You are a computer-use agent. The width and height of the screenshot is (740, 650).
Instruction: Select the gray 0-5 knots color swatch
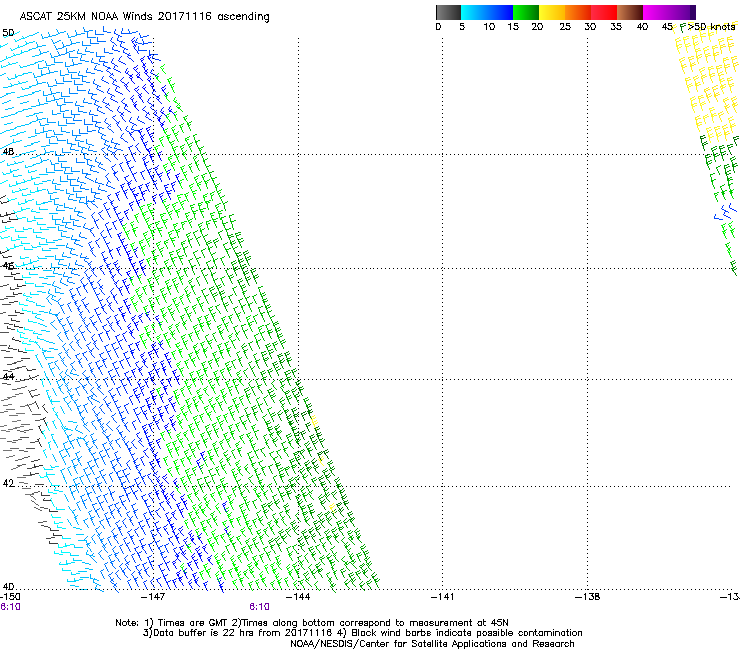pyautogui.click(x=448, y=12)
